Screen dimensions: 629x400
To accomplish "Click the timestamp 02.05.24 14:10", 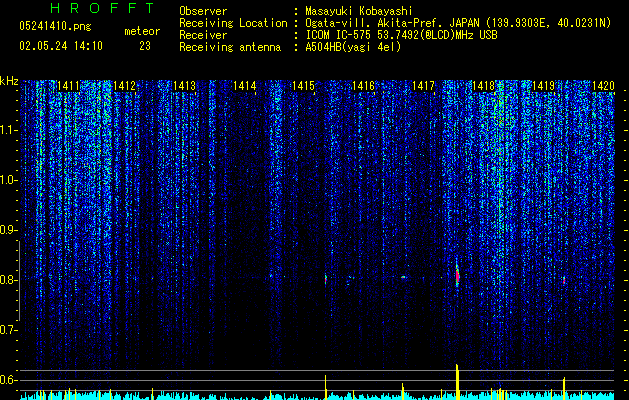I will (x=61, y=46).
